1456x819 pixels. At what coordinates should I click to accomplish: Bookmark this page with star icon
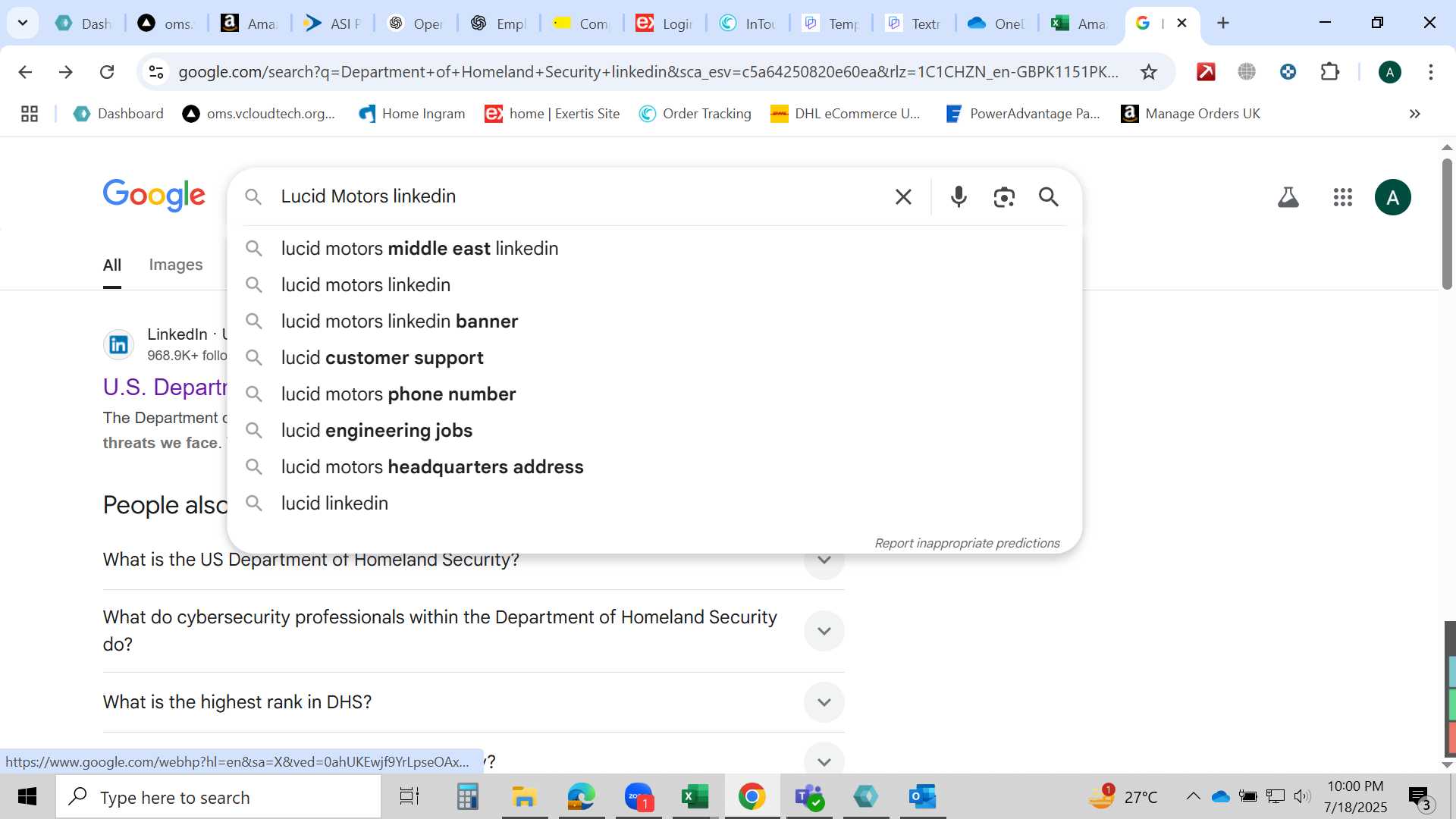(1149, 72)
